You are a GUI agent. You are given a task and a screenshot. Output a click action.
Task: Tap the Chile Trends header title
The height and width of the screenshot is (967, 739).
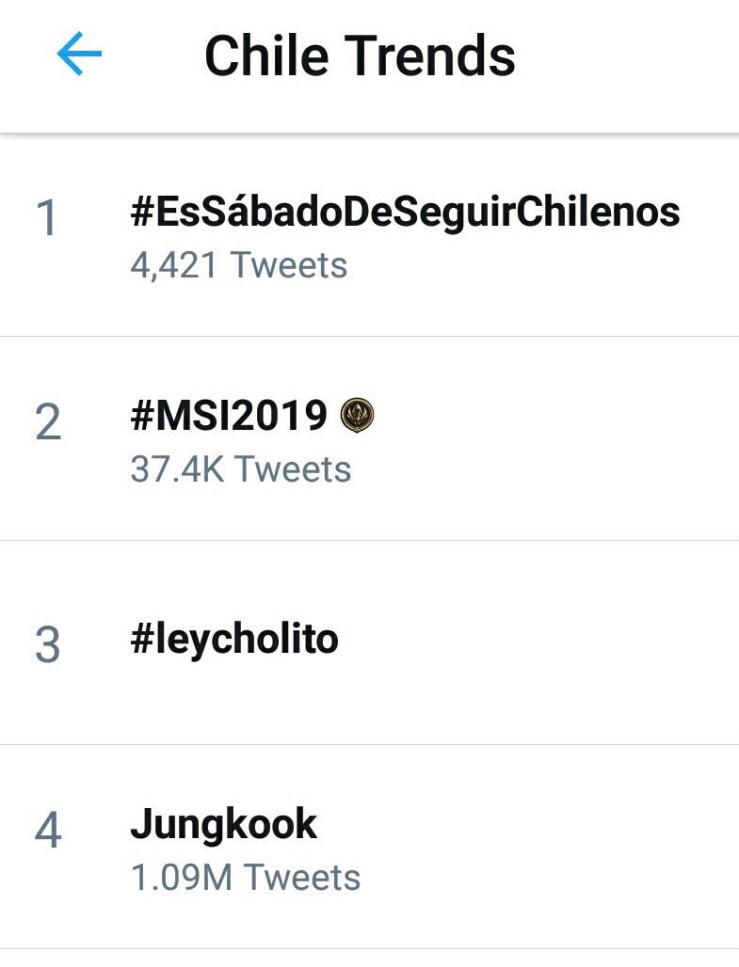click(360, 56)
